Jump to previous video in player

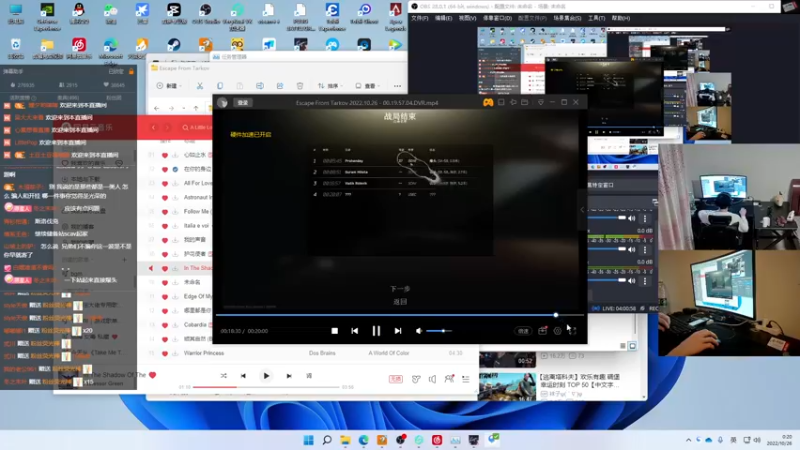click(x=355, y=331)
